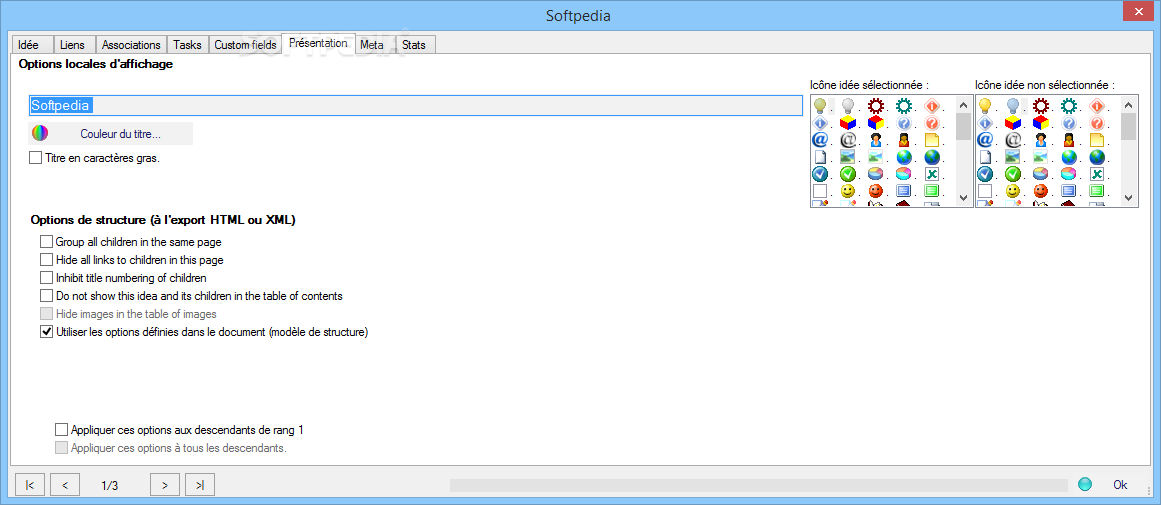Go to previous record with < button
The image size is (1161, 505).
click(x=64, y=485)
